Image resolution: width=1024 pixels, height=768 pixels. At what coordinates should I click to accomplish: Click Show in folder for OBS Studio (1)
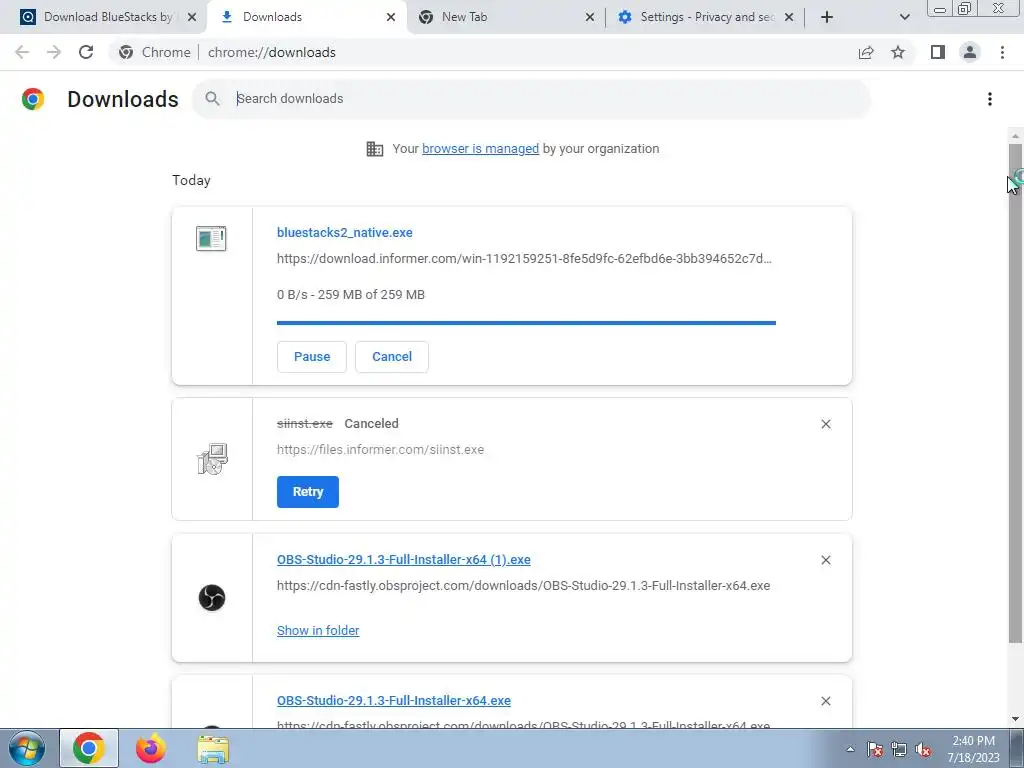tap(318, 631)
